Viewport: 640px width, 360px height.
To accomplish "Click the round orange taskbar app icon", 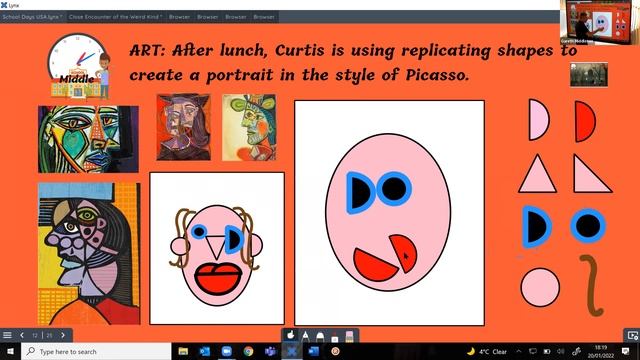I will pos(336,351).
